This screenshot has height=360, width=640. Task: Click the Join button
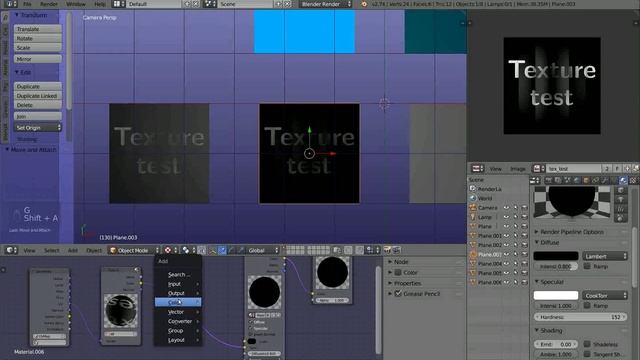click(x=38, y=116)
